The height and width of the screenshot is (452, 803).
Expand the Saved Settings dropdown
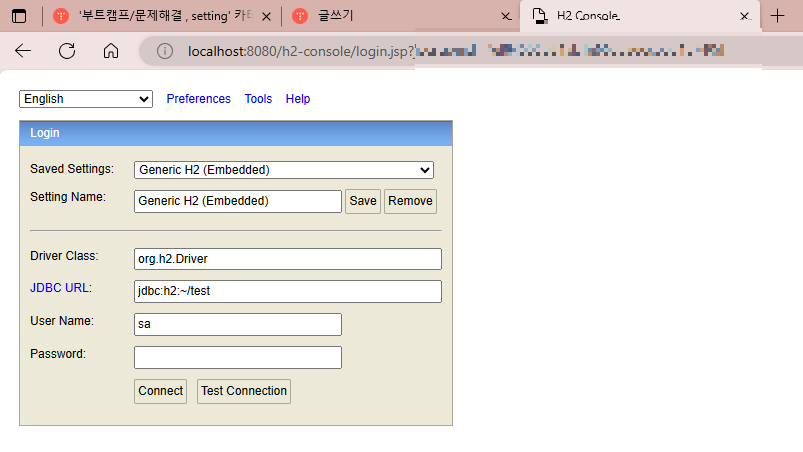click(284, 170)
